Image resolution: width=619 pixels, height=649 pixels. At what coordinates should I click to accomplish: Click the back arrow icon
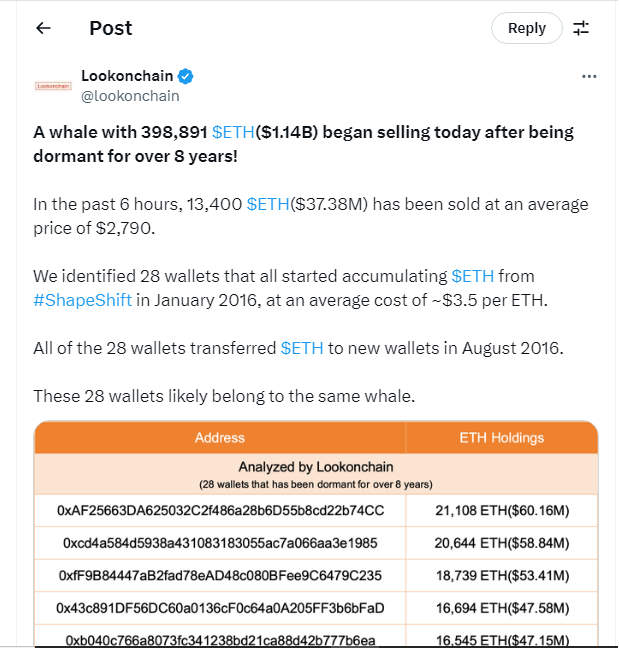tap(43, 28)
